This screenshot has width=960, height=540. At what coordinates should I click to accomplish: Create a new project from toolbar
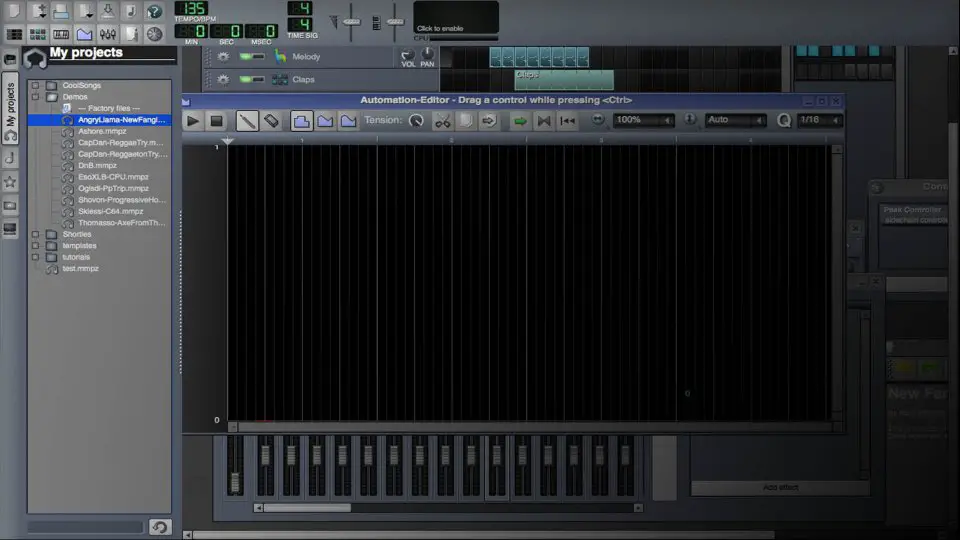13,10
